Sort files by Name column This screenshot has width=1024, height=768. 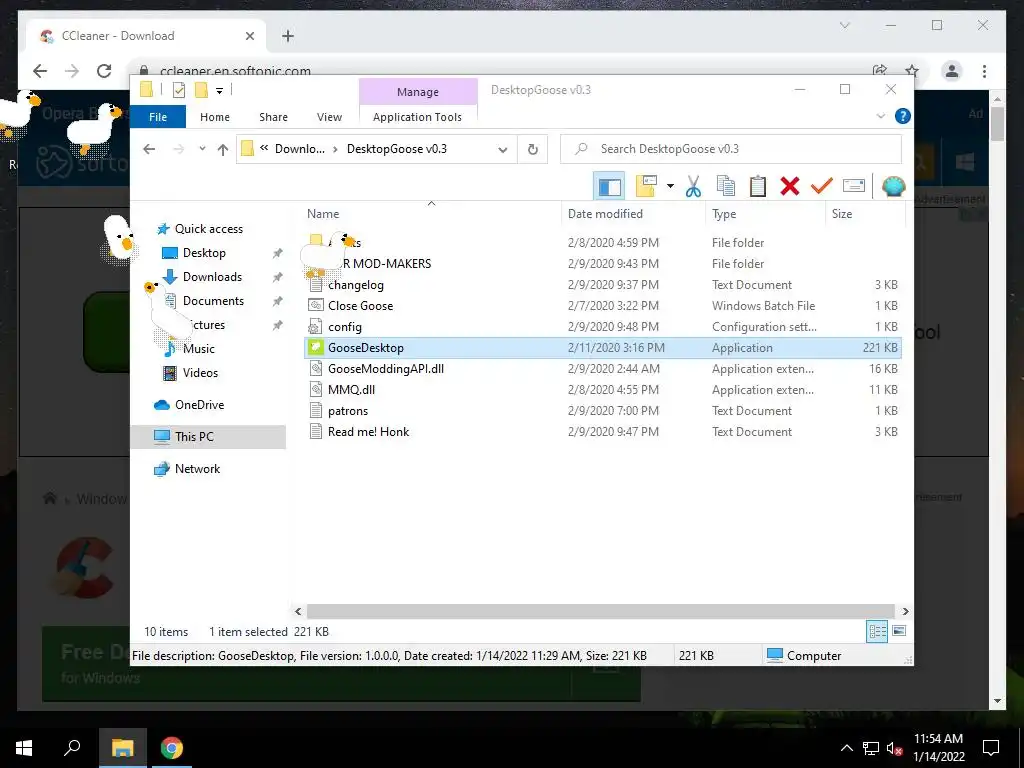(x=323, y=214)
